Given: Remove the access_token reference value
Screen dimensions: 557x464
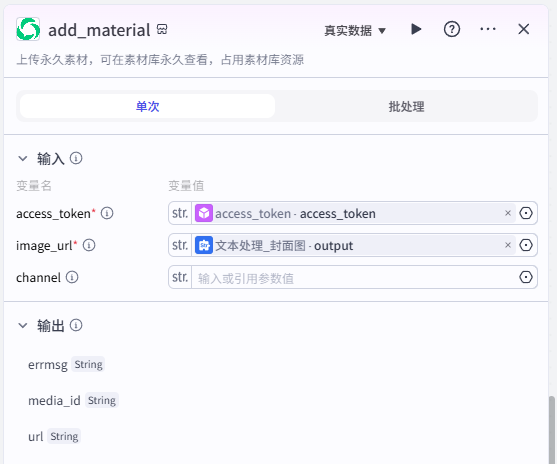Looking at the screenshot, I should (508, 213).
